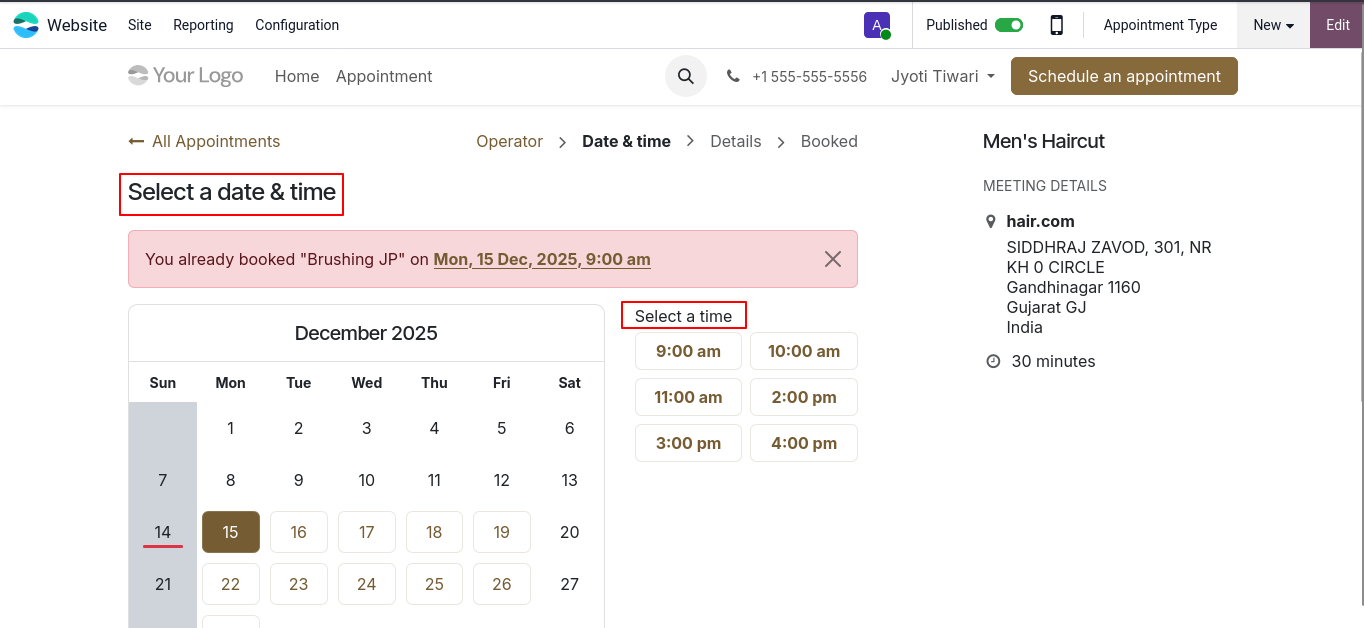1364x628 pixels.
Task: Expand the New dropdown button
Action: 1273,25
